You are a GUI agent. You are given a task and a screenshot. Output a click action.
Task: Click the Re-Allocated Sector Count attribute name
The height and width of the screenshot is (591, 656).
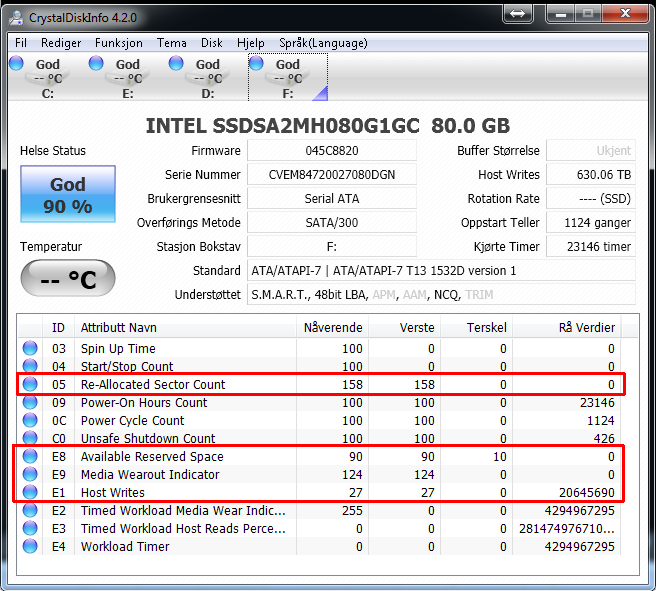coord(153,384)
